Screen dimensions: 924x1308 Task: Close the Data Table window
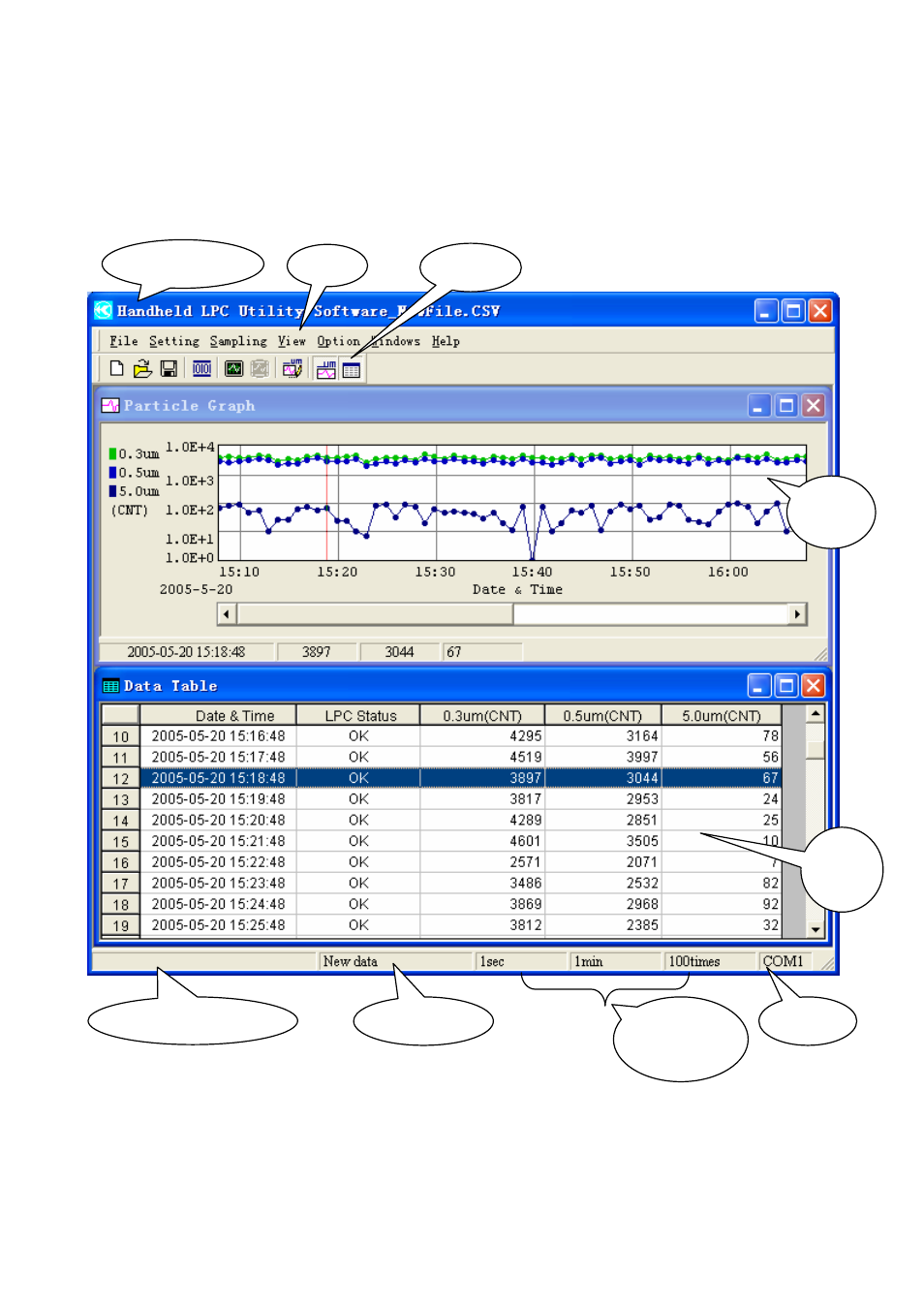pos(814,686)
